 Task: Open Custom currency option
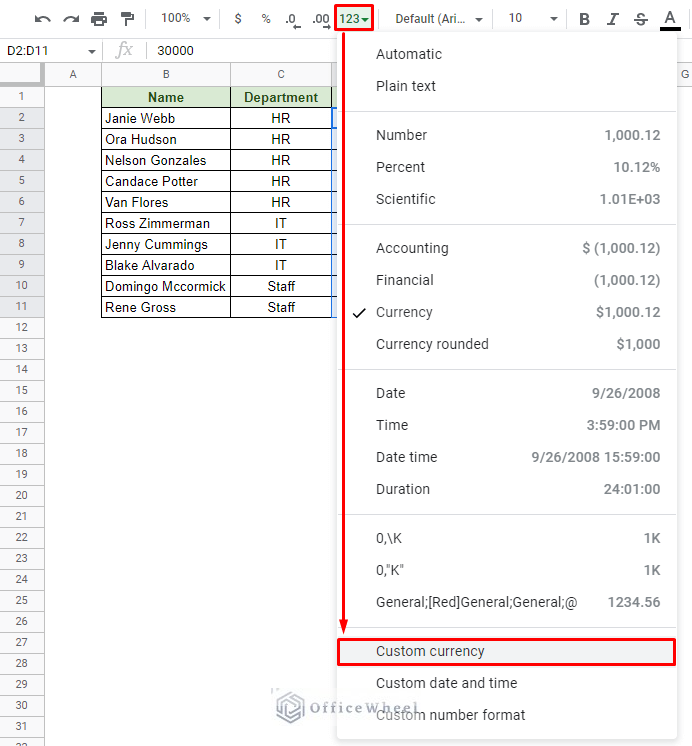coord(506,651)
